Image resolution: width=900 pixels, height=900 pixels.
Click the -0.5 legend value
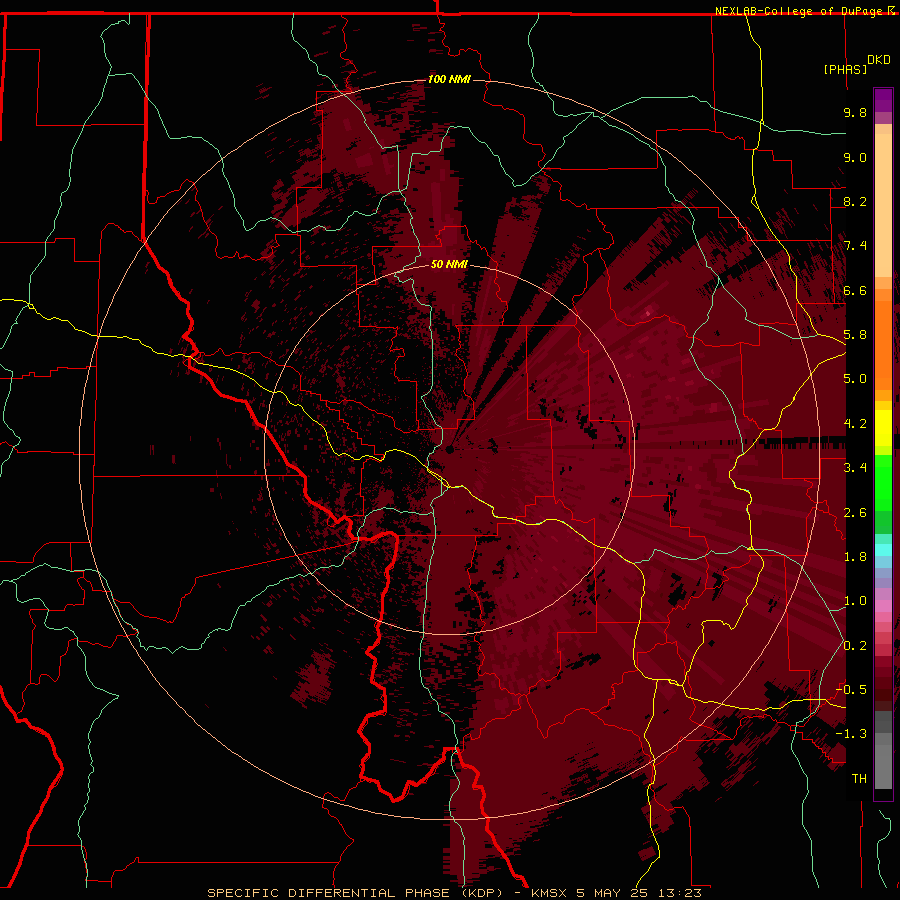pos(851,690)
